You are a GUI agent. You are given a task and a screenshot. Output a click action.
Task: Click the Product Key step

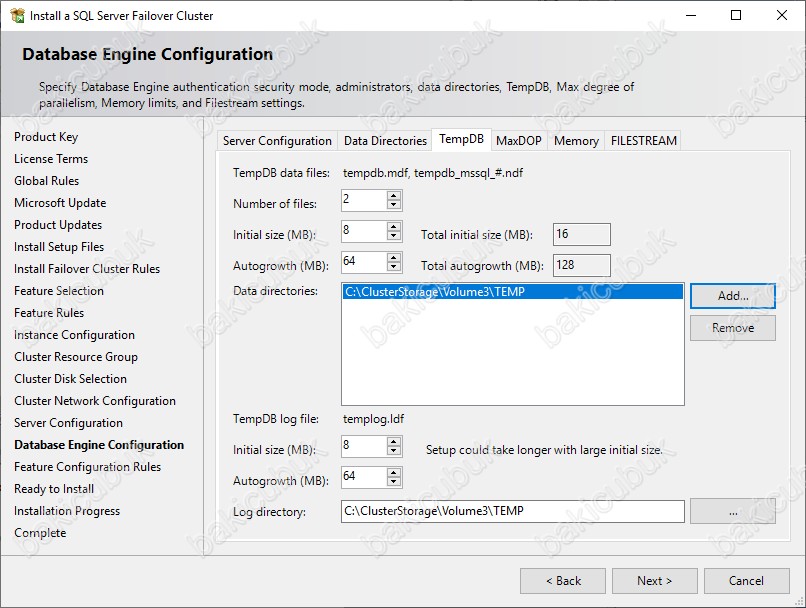coord(46,137)
